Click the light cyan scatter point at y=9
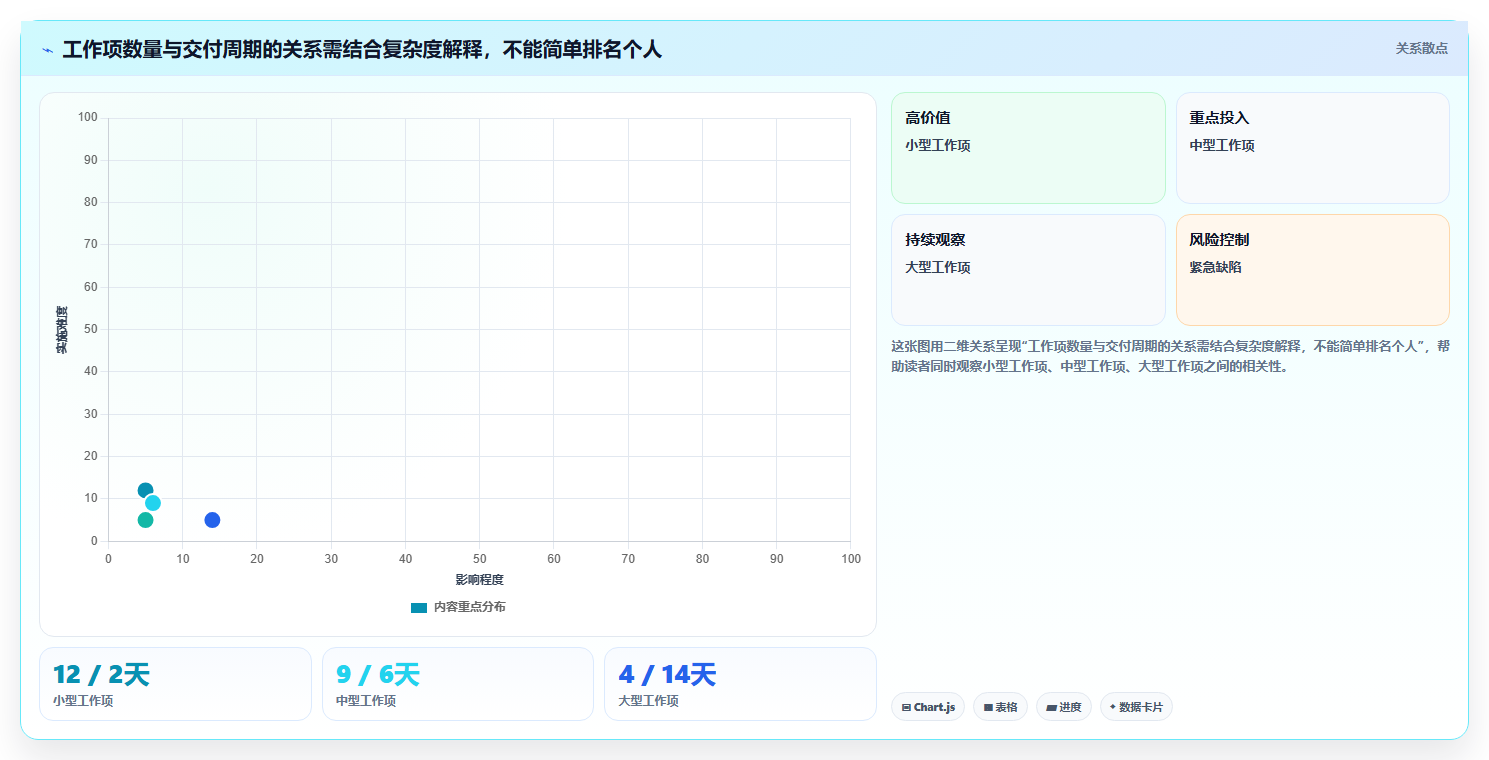Viewport: 1489px width, 760px height. (x=153, y=503)
